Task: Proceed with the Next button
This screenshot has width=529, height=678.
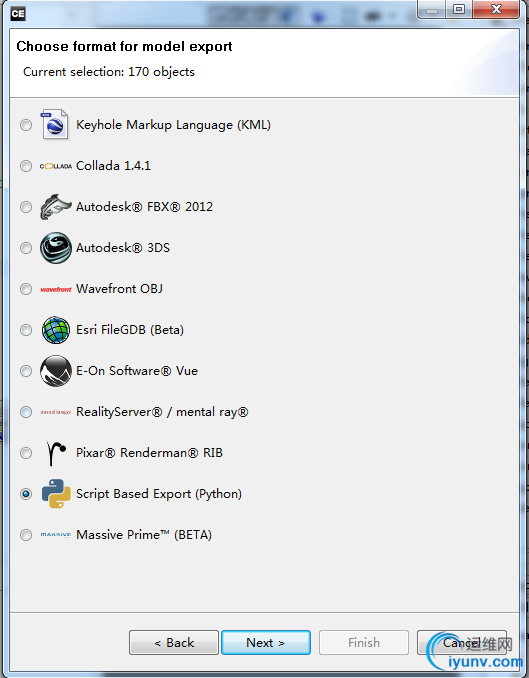Action: (x=266, y=643)
